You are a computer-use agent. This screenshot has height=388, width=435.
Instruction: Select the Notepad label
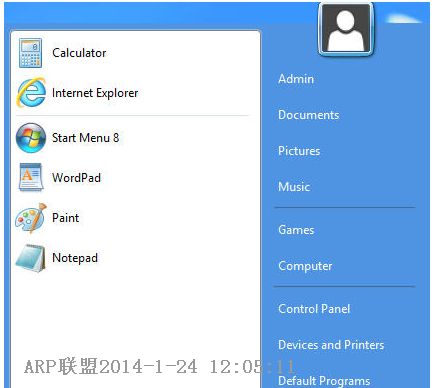click(75, 258)
